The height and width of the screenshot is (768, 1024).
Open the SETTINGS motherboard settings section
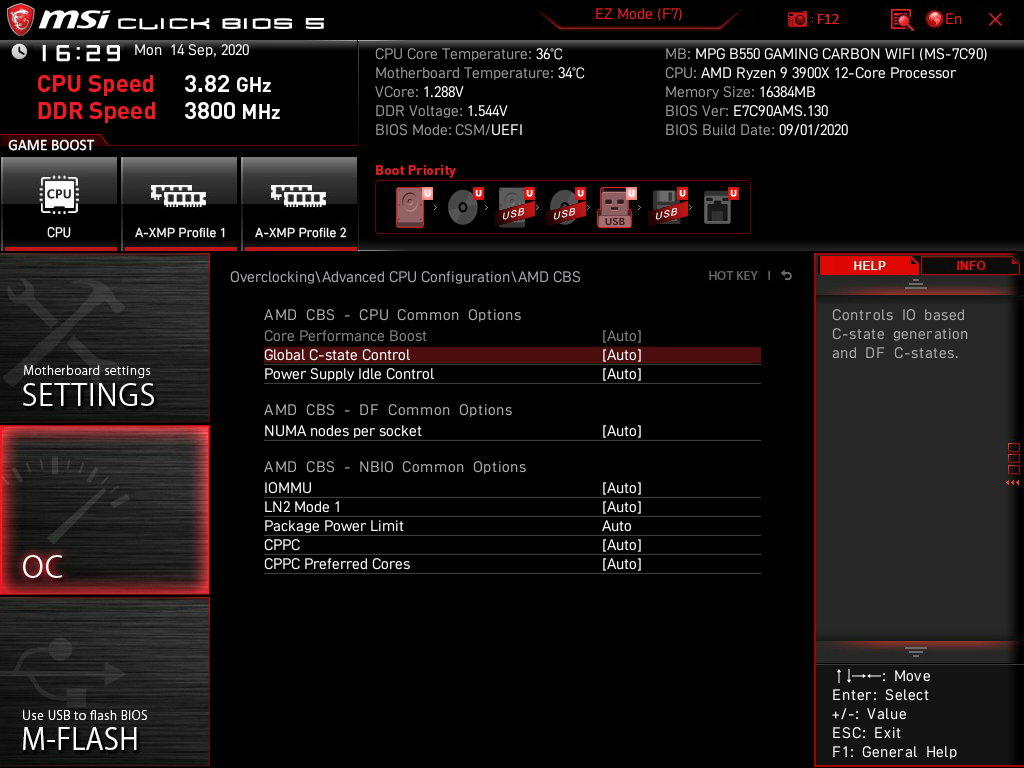[x=104, y=338]
